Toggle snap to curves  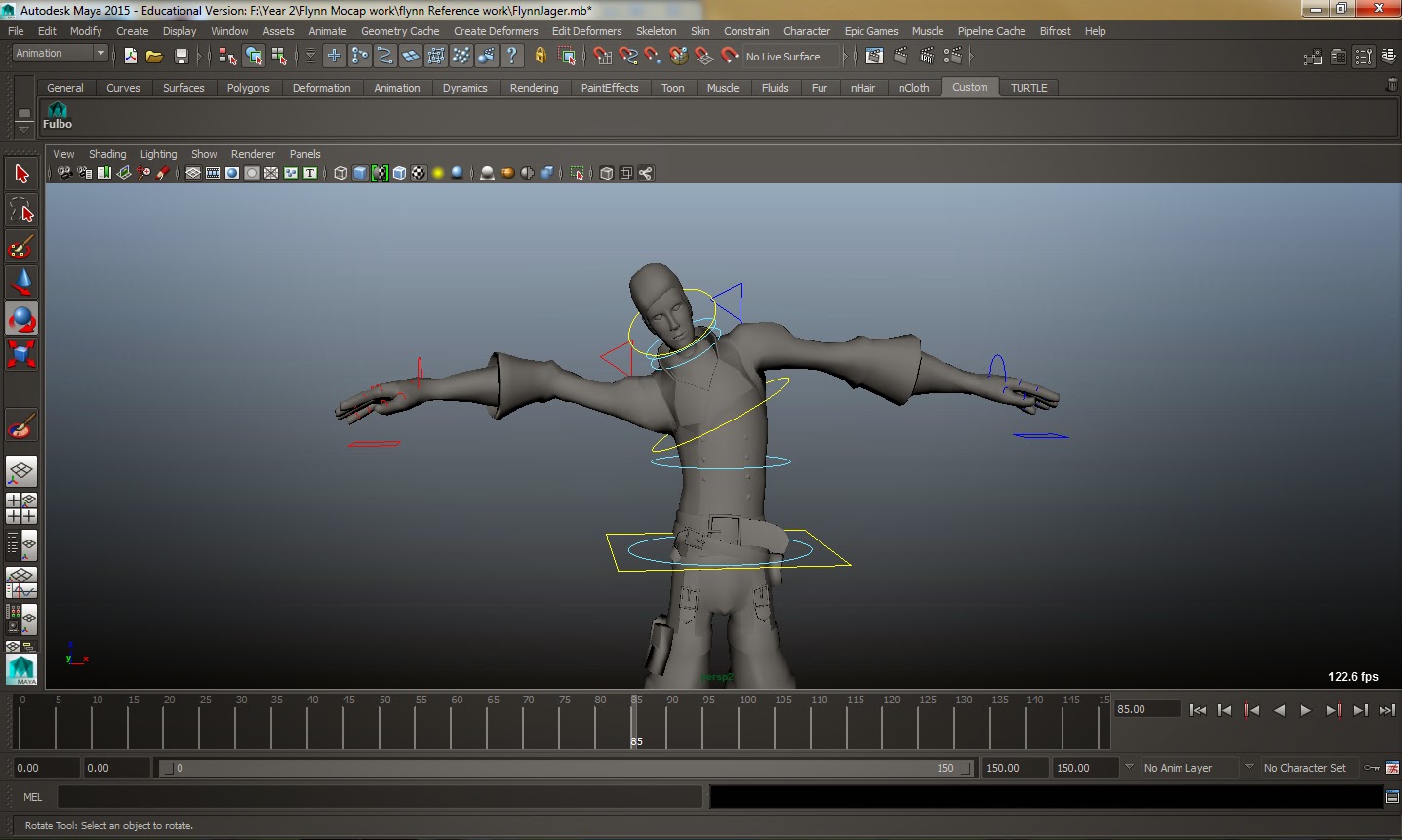(627, 57)
